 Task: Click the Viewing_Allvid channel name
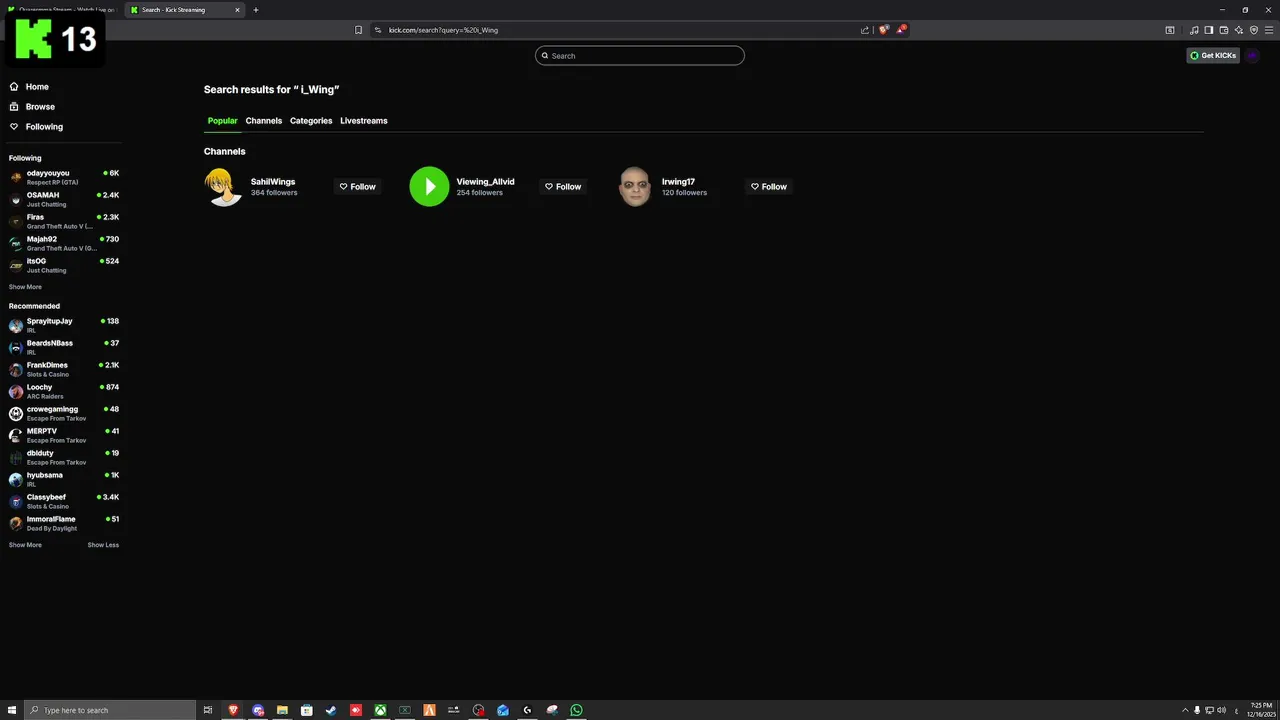pos(485,182)
